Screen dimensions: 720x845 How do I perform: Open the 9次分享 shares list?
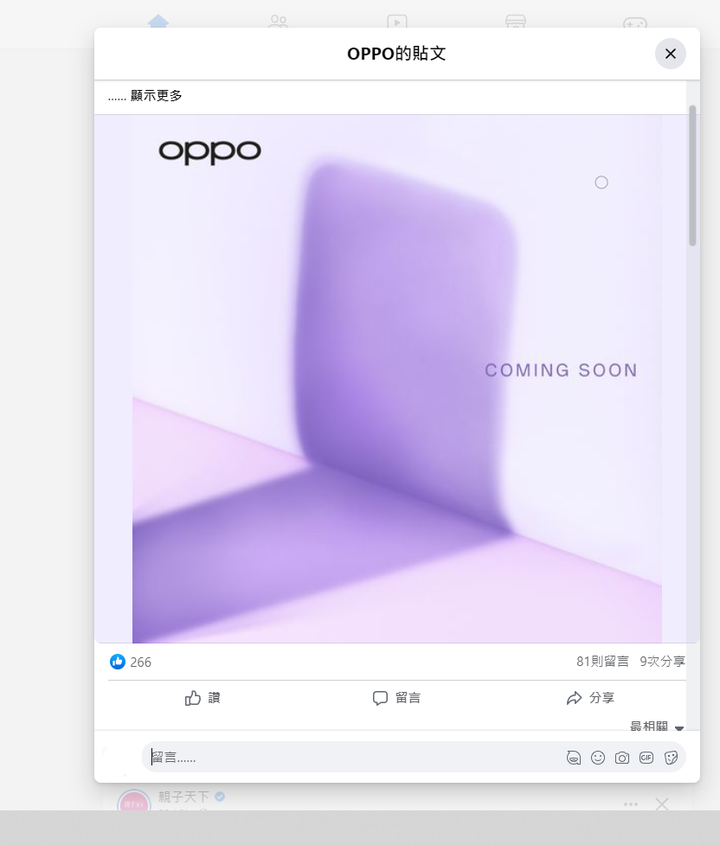click(662, 661)
